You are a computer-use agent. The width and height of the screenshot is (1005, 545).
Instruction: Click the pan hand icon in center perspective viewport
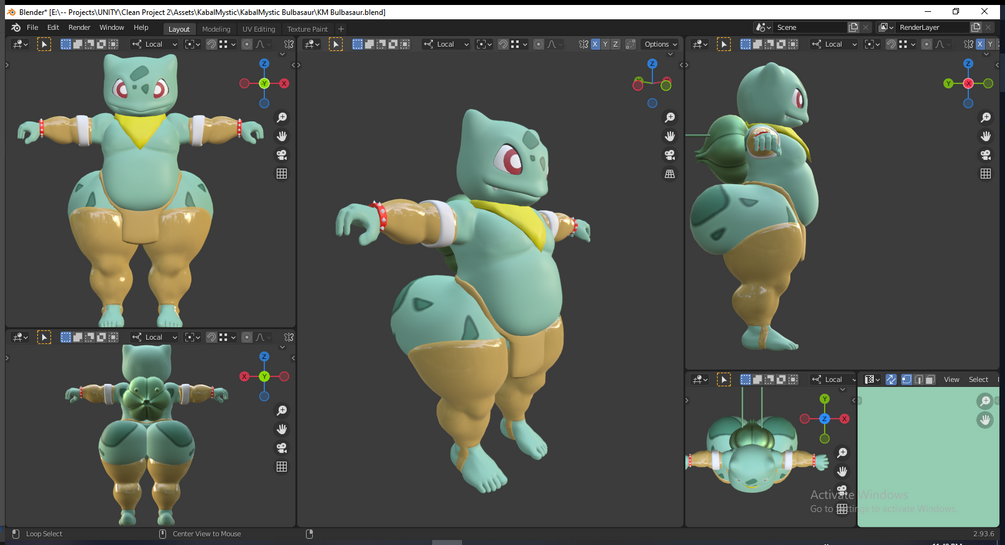[670, 136]
